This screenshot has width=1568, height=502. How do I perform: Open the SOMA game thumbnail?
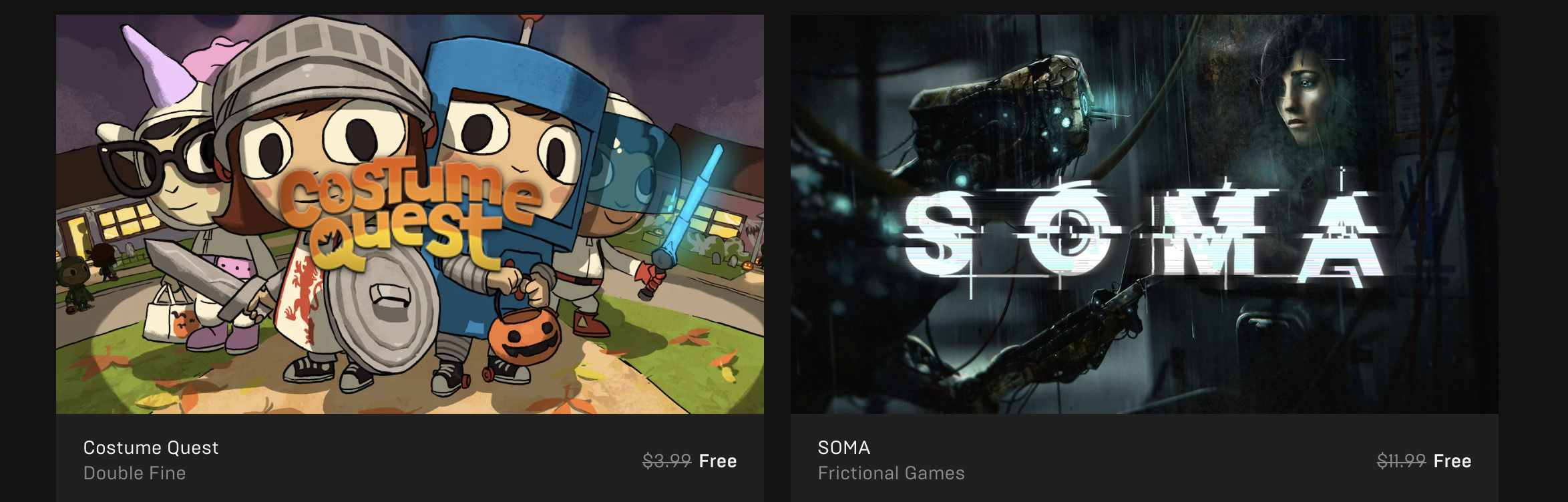click(1145, 214)
